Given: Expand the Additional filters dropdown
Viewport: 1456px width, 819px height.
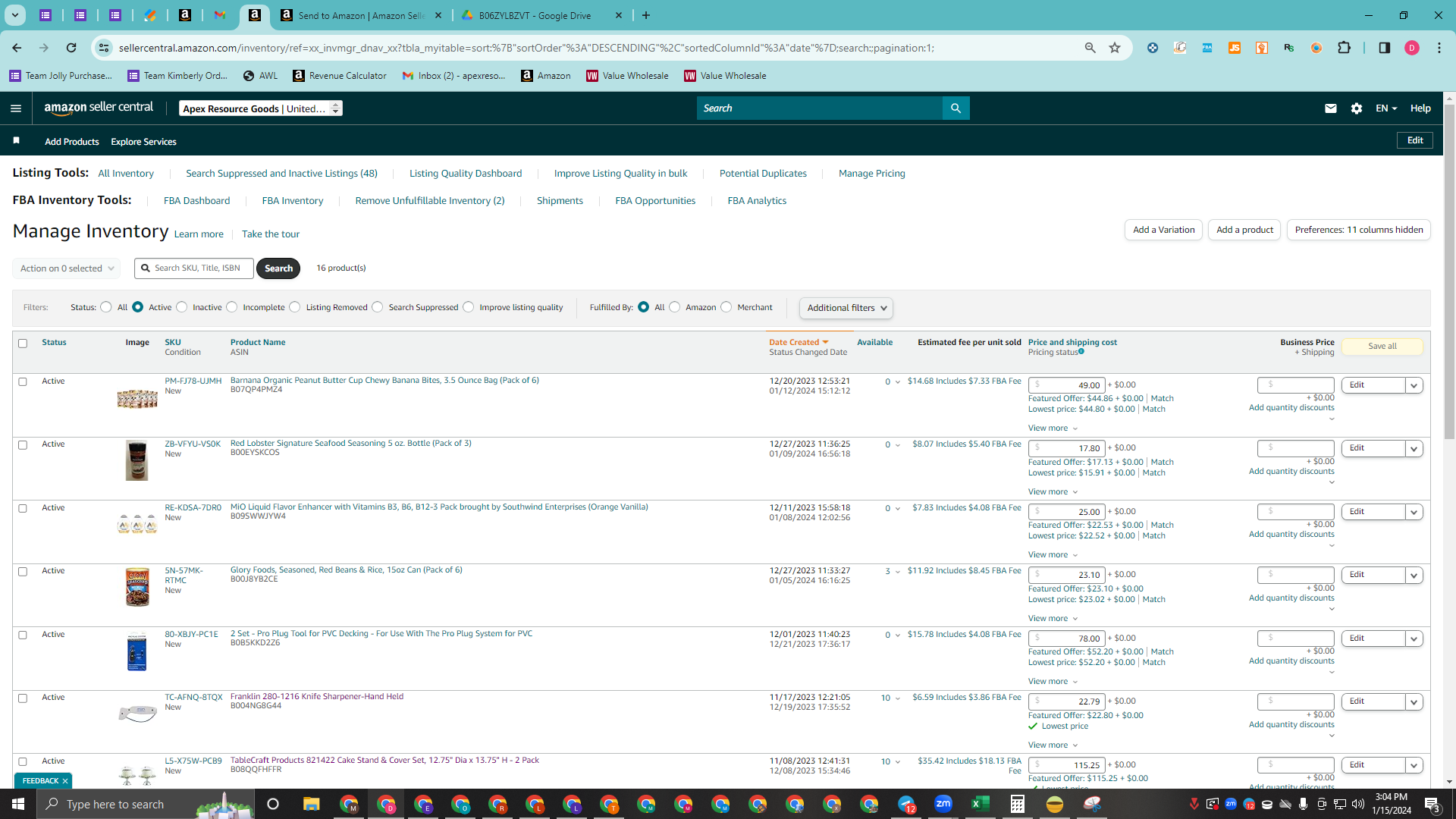Looking at the screenshot, I should pyautogui.click(x=846, y=308).
